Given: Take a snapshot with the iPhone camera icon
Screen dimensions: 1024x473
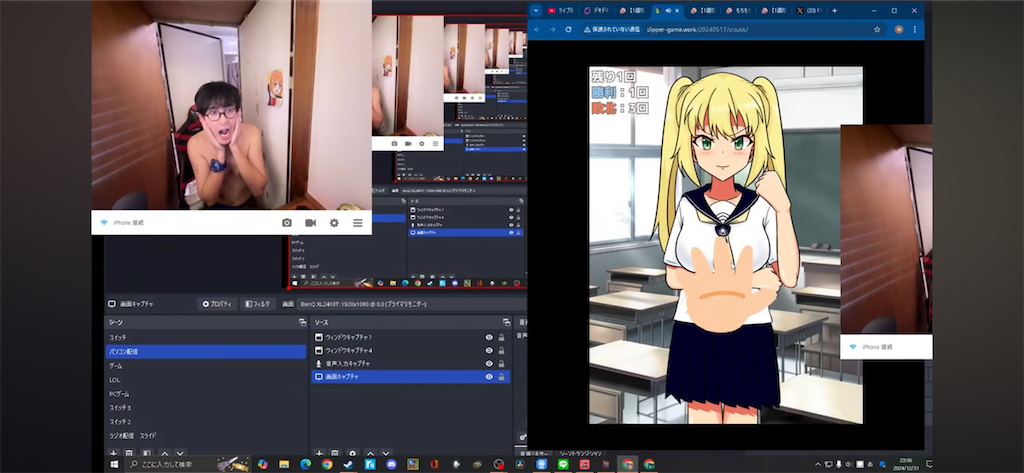Looking at the screenshot, I should click(287, 223).
